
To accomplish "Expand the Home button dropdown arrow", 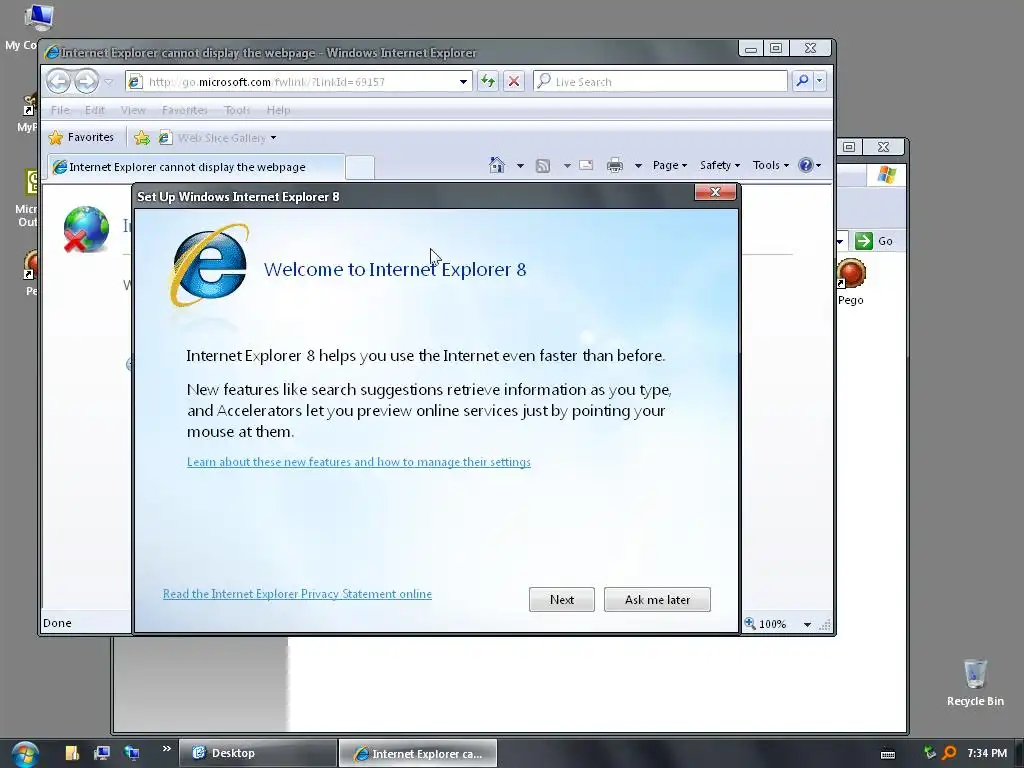I will tap(520, 166).
